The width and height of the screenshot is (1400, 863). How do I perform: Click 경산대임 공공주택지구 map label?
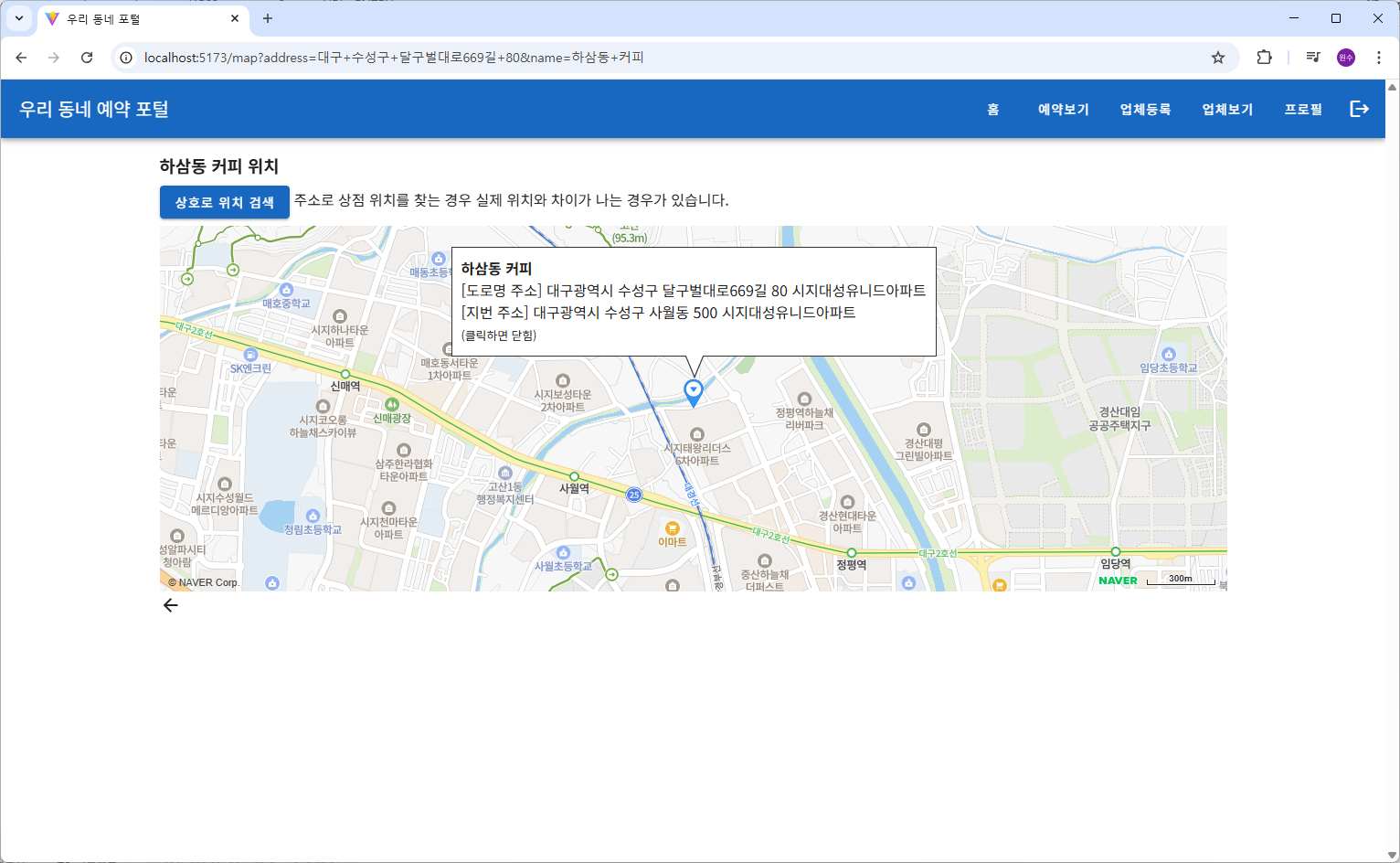click(x=1119, y=419)
